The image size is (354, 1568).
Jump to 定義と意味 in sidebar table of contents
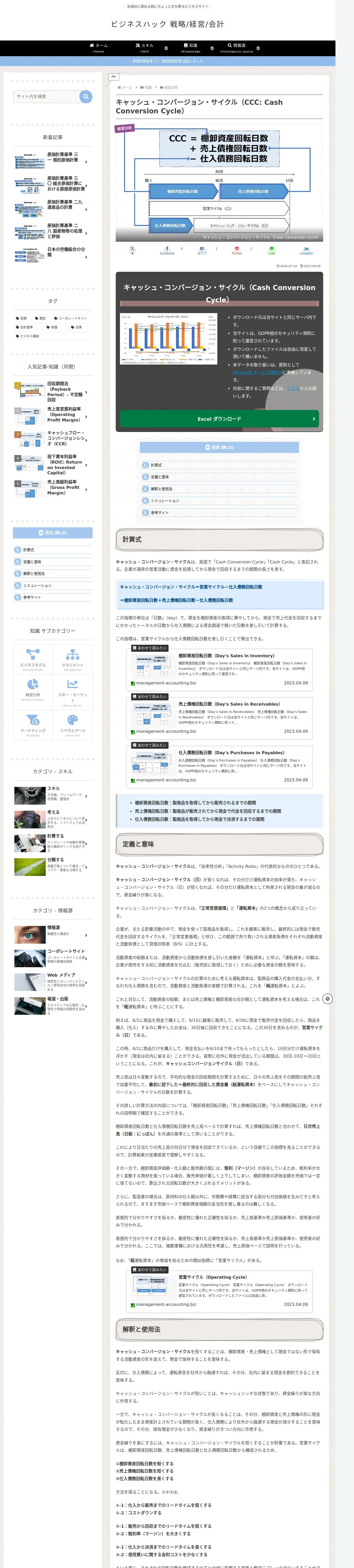[x=32, y=562]
